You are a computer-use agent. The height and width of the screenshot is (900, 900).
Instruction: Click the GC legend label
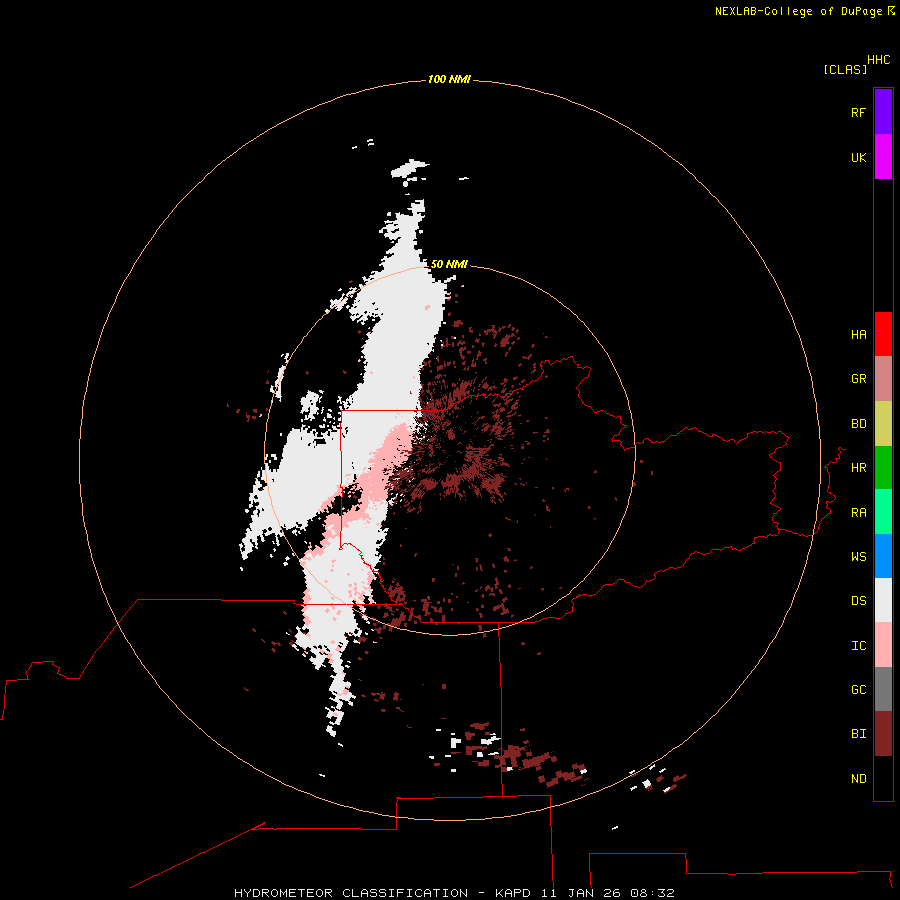(x=858, y=690)
